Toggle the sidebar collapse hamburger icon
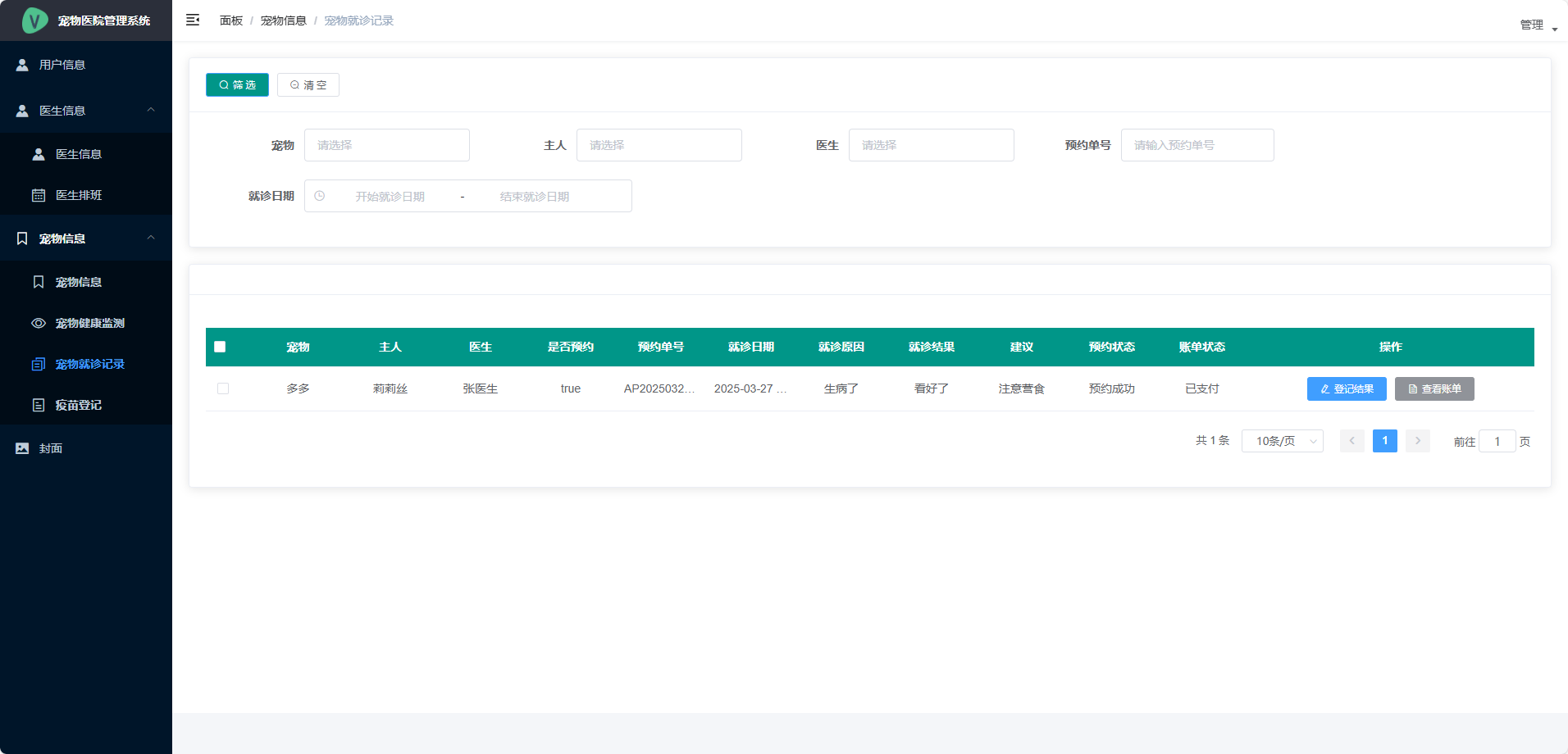Screen dimensions: 1568x754 coord(193,20)
